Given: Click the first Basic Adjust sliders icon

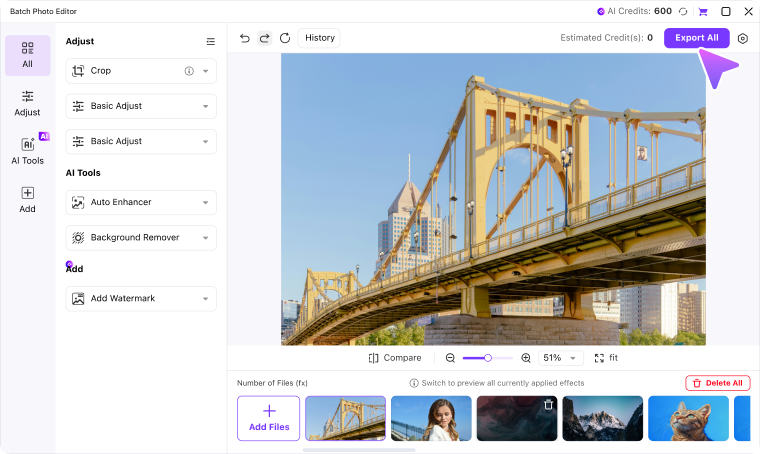Looking at the screenshot, I should pos(78,106).
